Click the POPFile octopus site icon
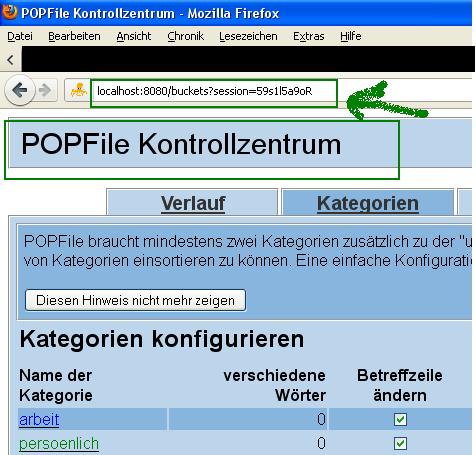Screen dimensions: 476x455 78,90
